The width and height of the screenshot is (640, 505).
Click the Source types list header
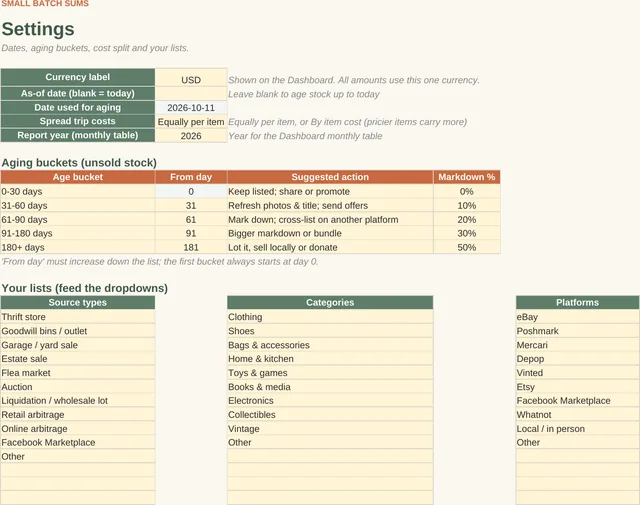pyautogui.click(x=78, y=303)
